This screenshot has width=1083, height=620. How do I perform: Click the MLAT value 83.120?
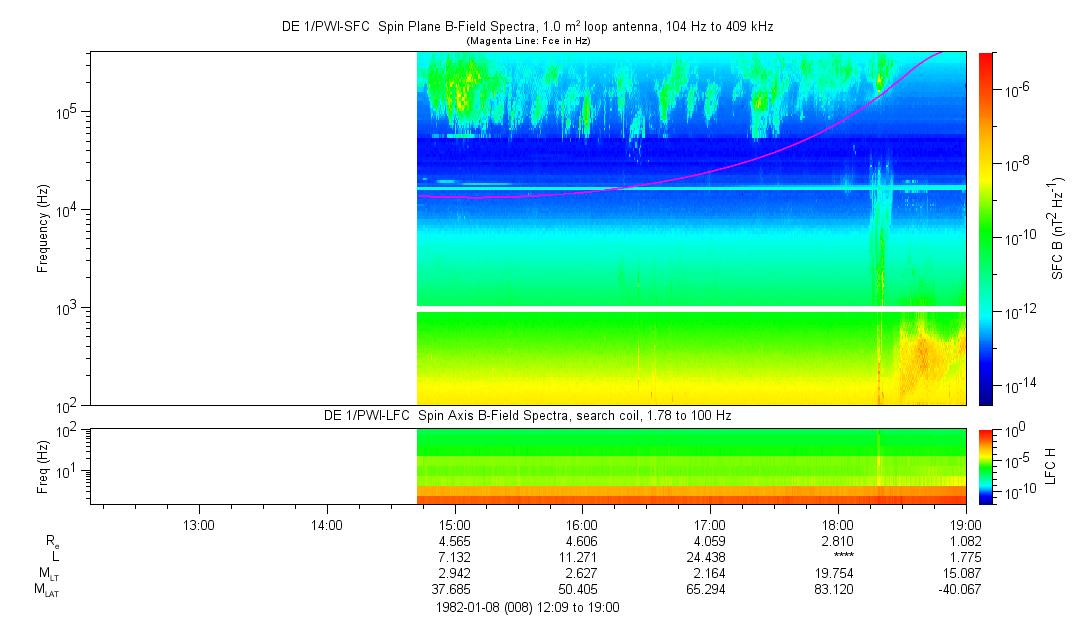click(834, 590)
